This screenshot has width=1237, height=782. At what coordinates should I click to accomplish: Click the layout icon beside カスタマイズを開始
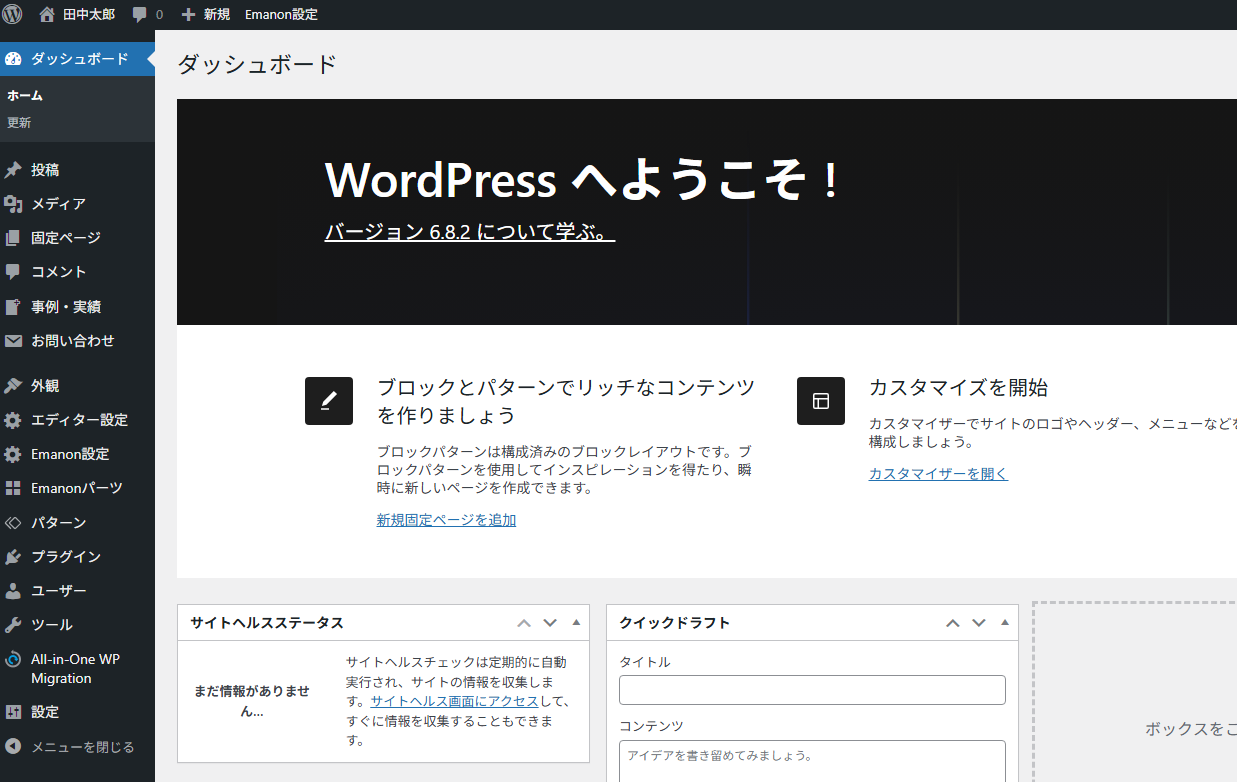click(x=821, y=401)
